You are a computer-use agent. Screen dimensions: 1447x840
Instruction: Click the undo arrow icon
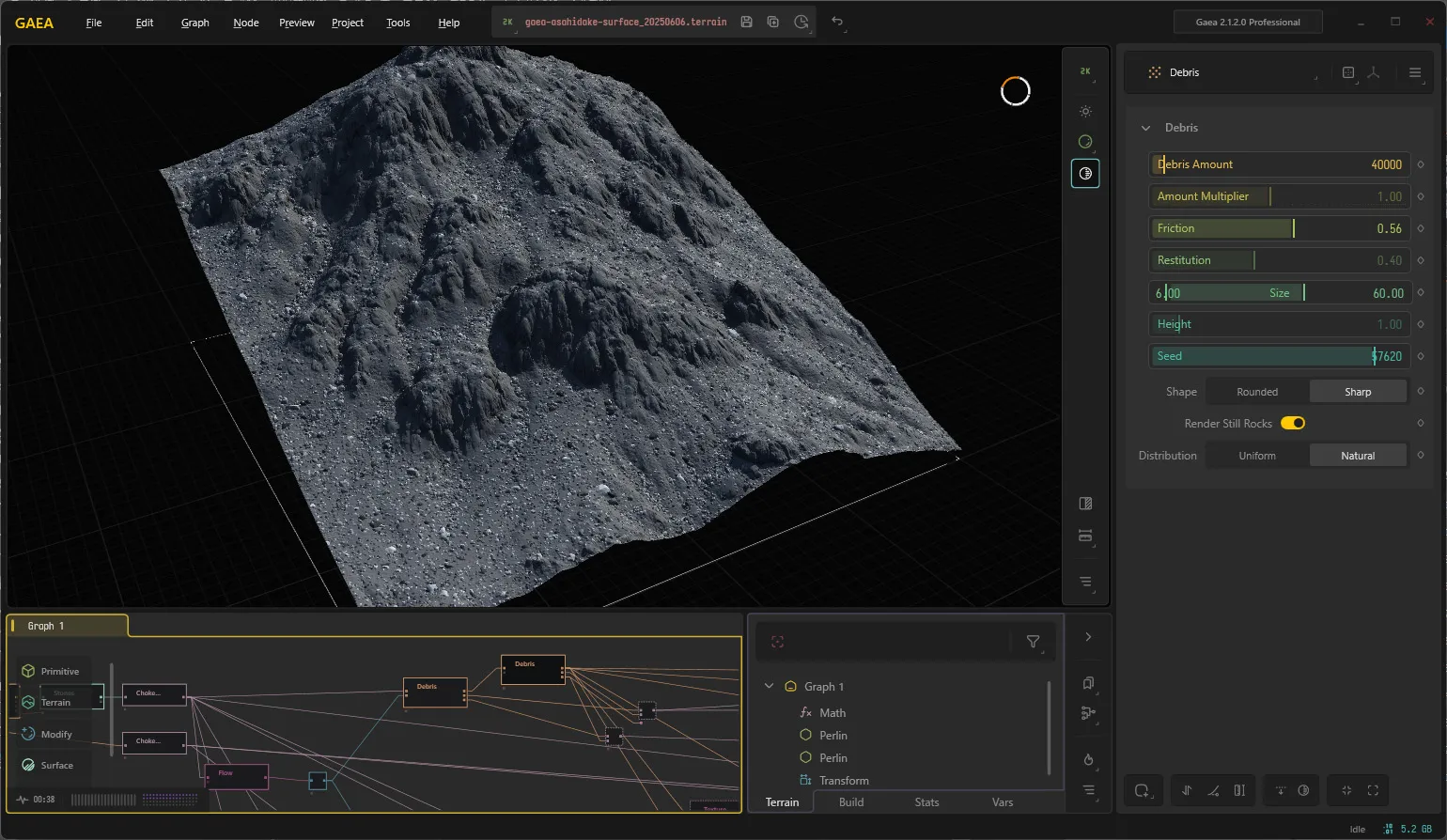pos(837,22)
